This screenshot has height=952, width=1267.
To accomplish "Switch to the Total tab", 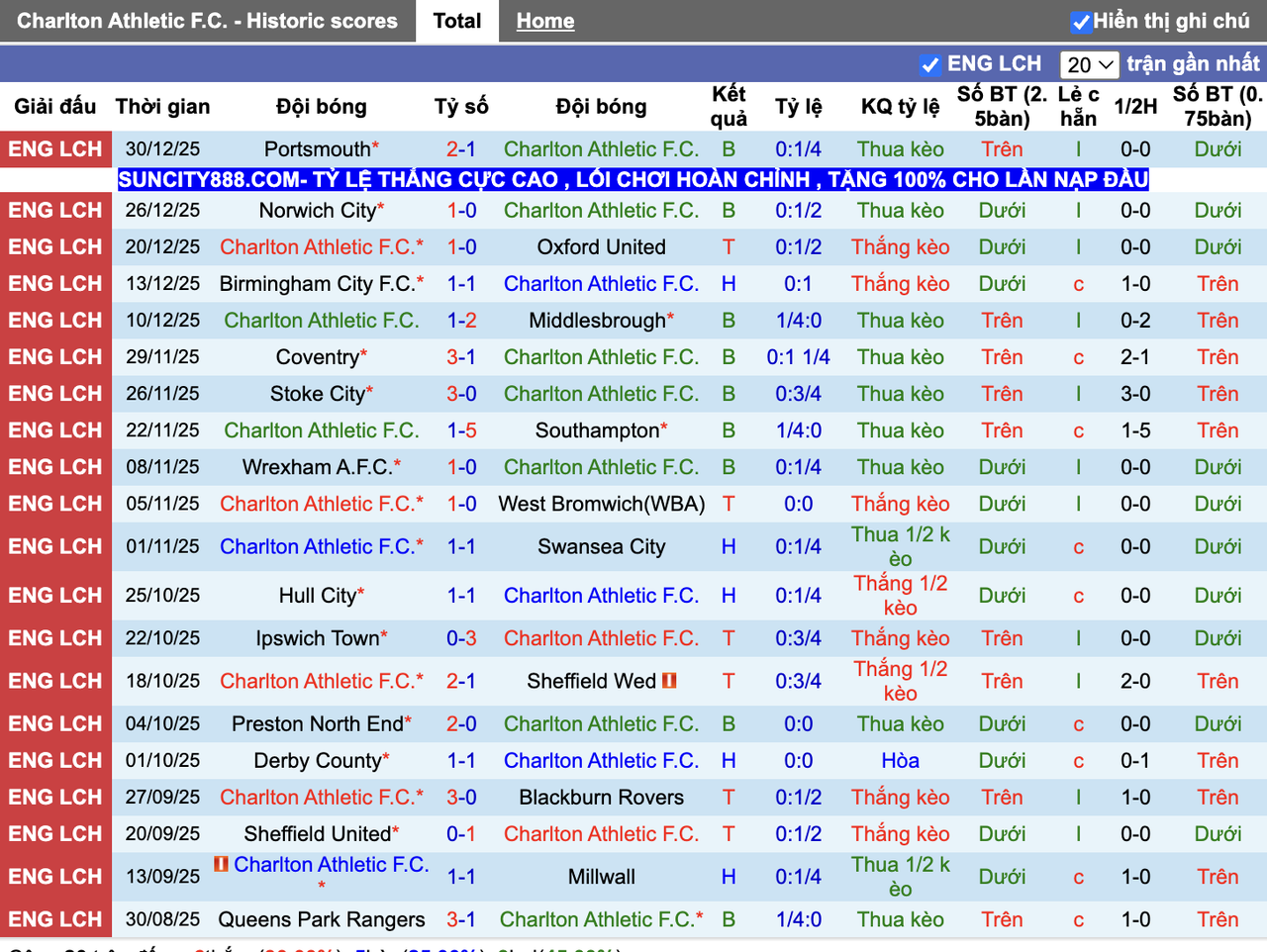I will pyautogui.click(x=457, y=21).
